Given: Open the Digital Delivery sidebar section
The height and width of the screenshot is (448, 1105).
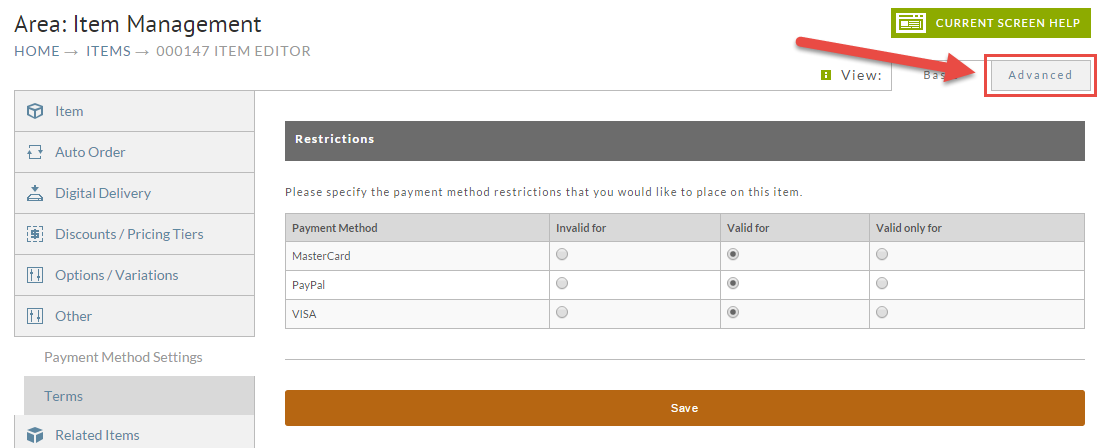Looking at the screenshot, I should point(134,193).
